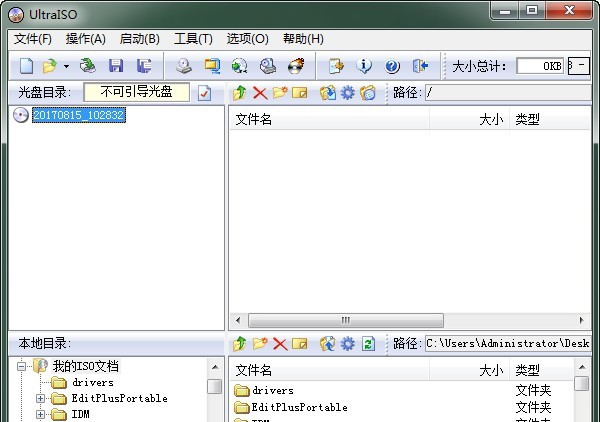Click local file list scrollbar up arrow

pos(582,367)
